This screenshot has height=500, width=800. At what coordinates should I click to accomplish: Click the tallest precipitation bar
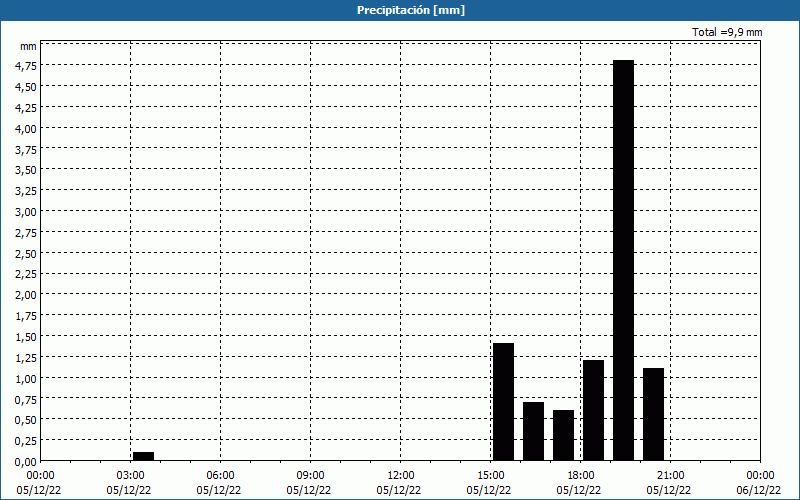click(x=623, y=260)
